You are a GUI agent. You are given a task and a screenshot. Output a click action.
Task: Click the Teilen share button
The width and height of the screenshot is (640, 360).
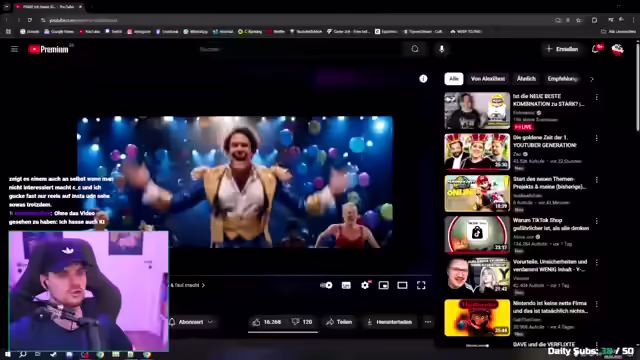coord(339,322)
